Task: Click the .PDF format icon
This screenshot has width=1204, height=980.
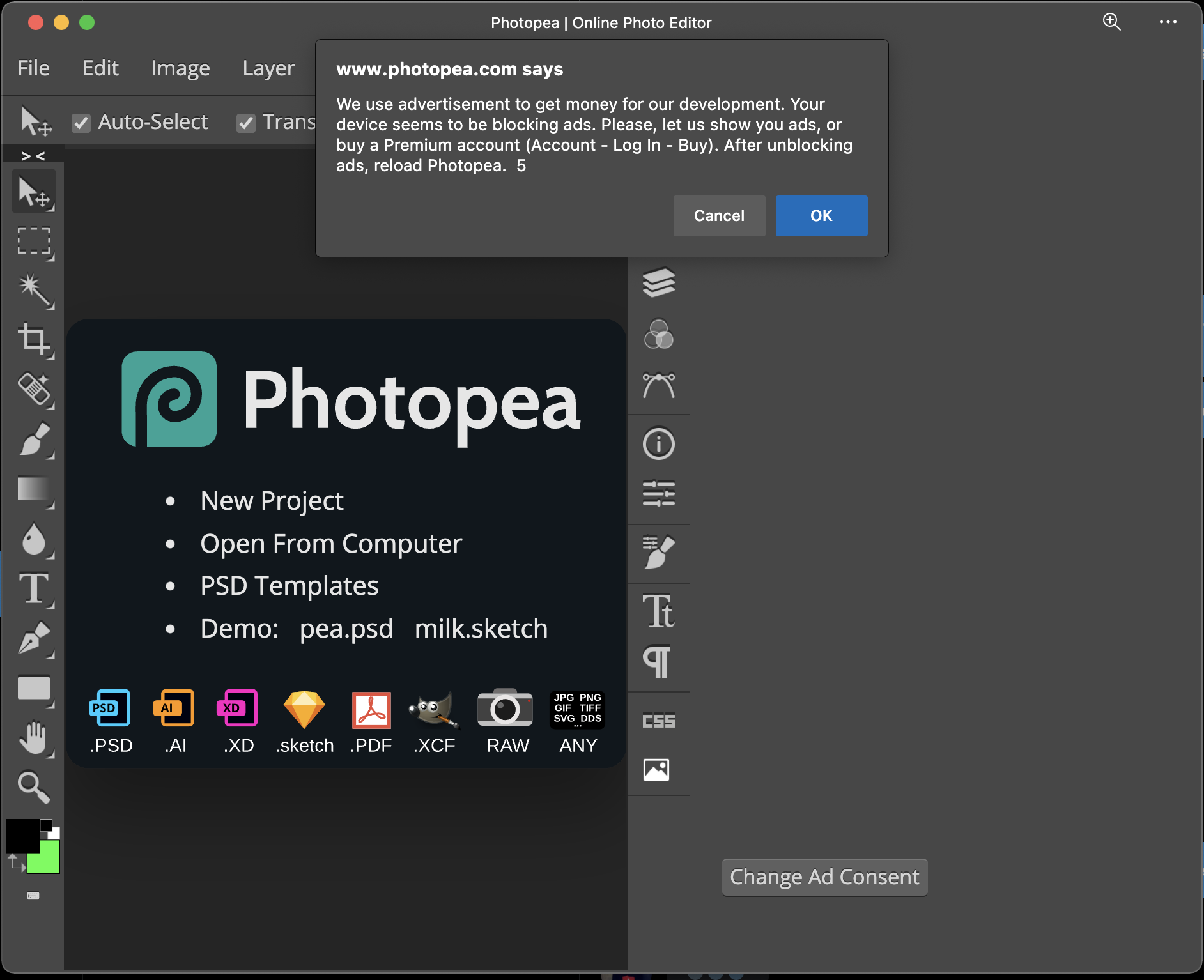Action: tap(371, 710)
